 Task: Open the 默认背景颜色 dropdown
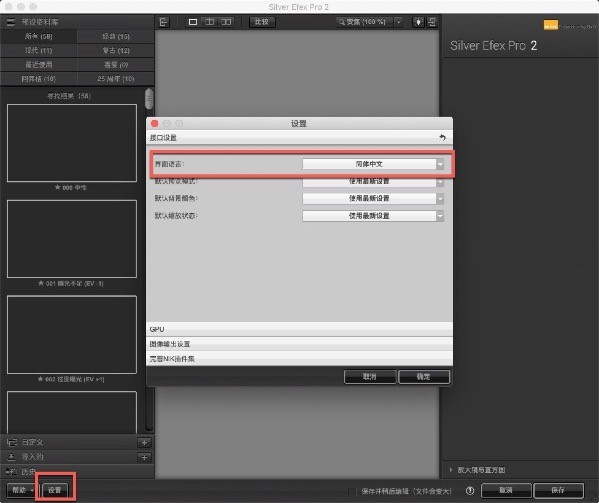pyautogui.click(x=373, y=198)
